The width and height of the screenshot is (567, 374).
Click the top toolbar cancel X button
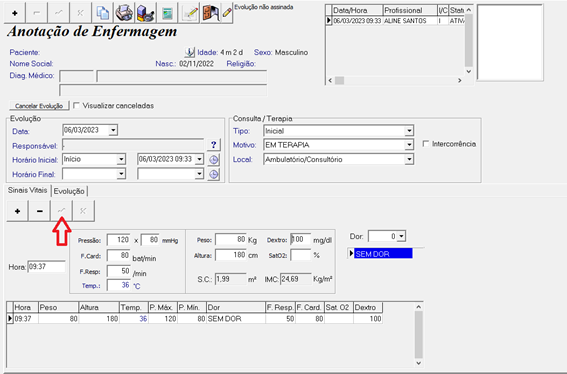tap(80, 13)
